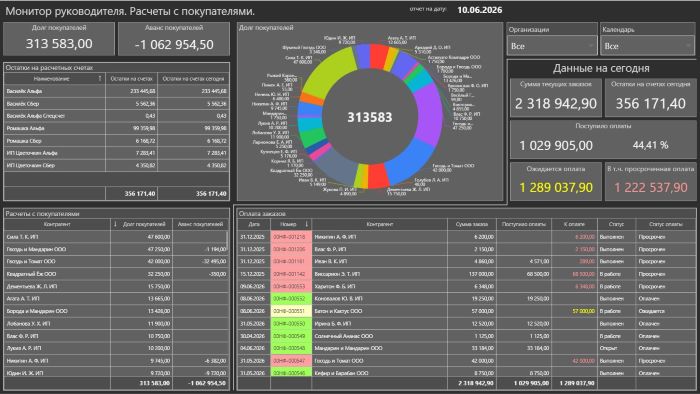
Task: Click green order number 00НФ-000552
Action: point(291,299)
